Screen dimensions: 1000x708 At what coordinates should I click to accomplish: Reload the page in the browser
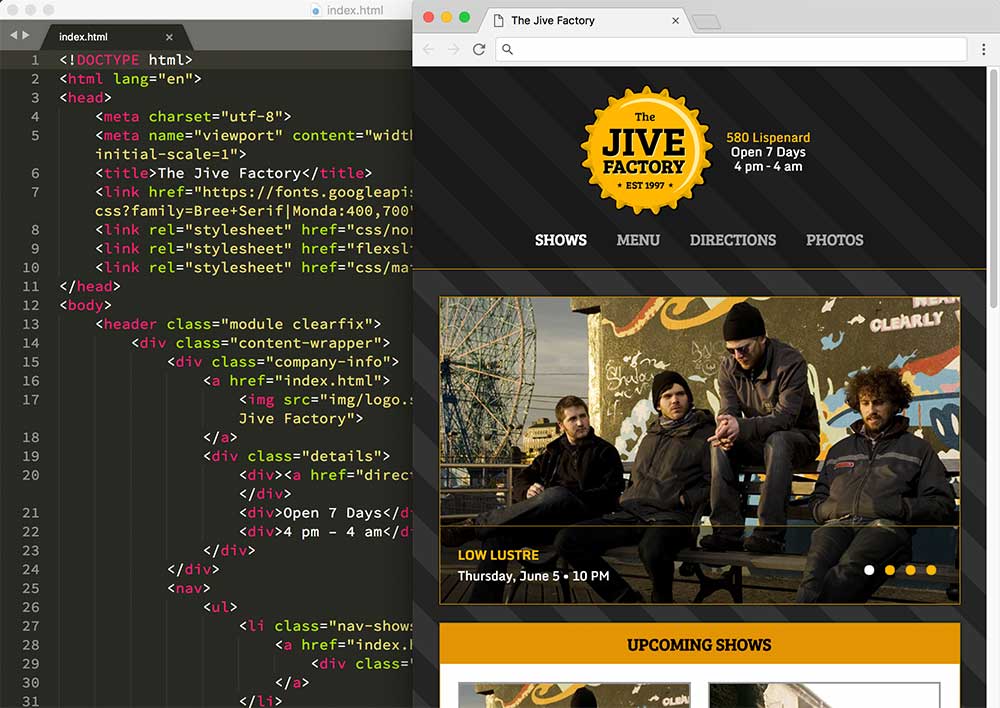click(479, 49)
